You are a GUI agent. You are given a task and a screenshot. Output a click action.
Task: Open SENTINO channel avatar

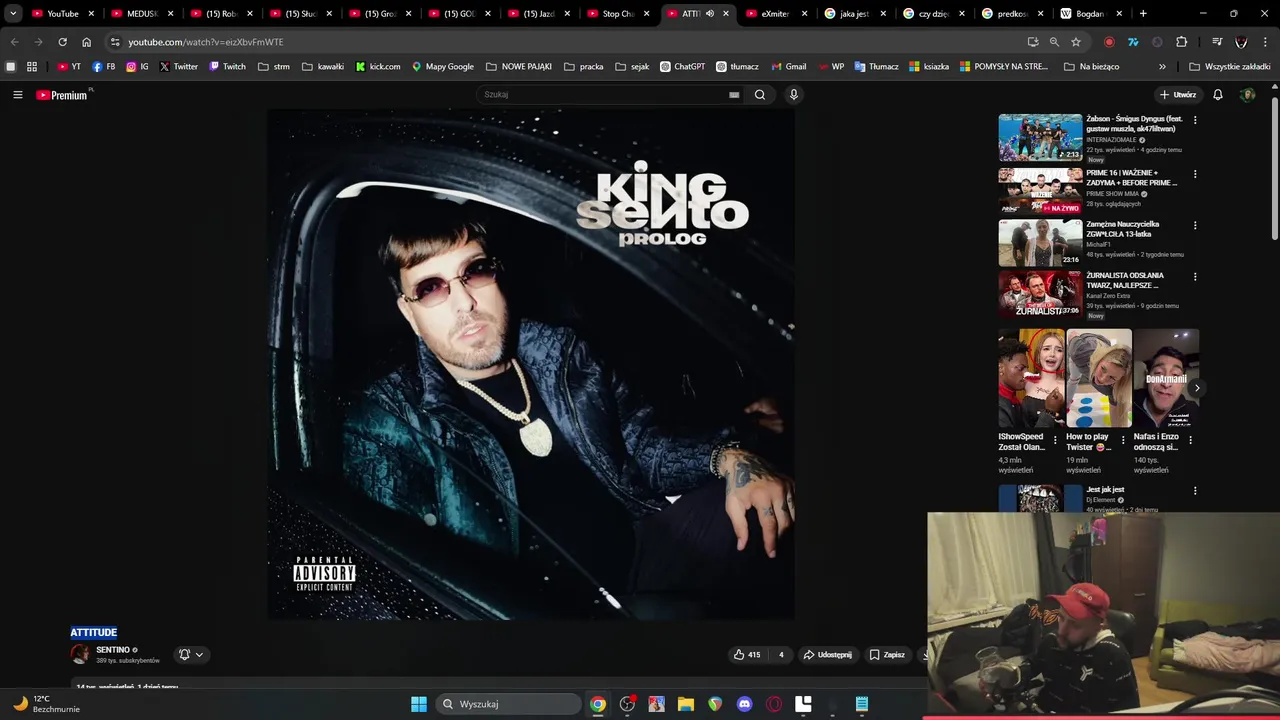pyautogui.click(x=80, y=655)
